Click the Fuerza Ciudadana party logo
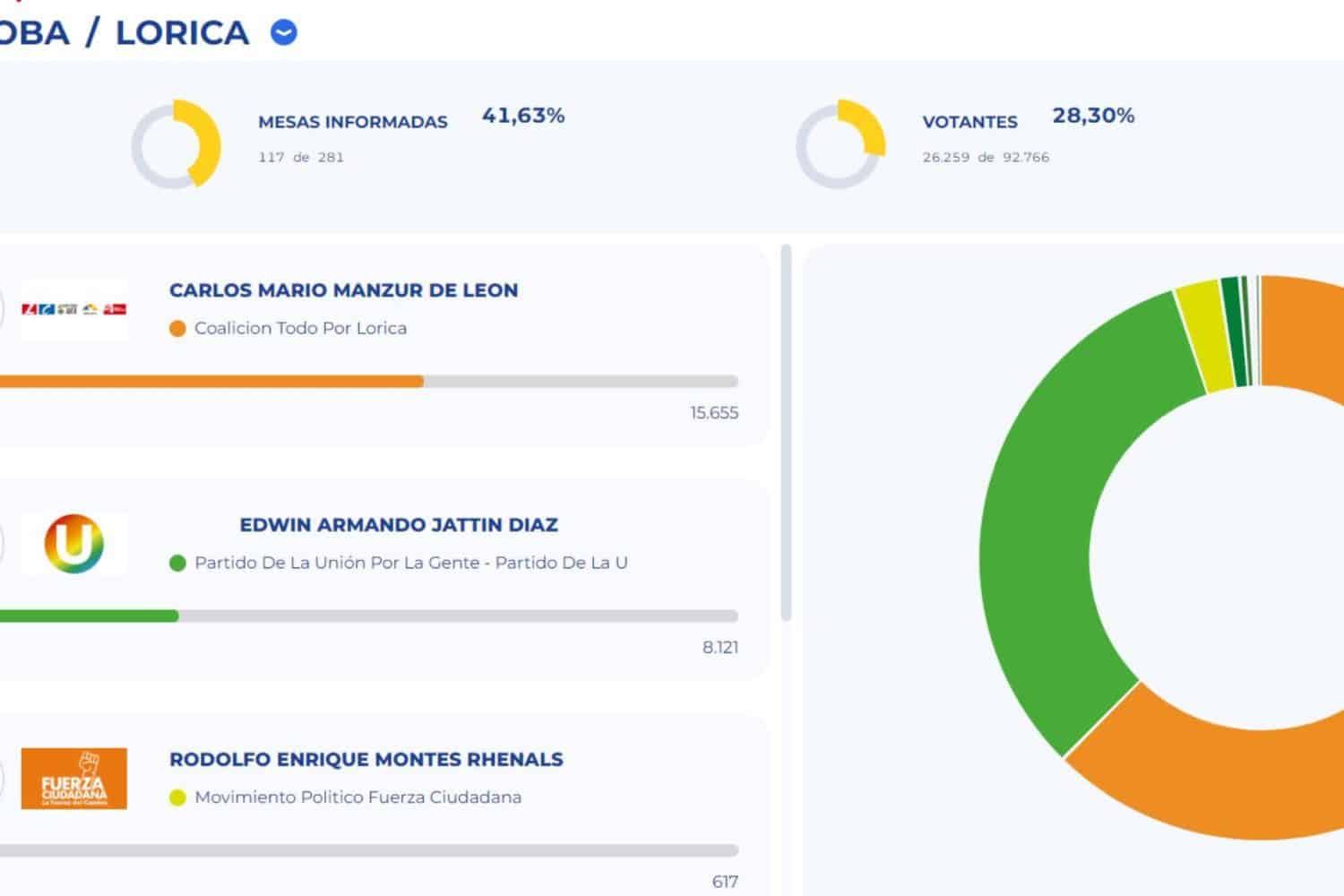 pos(74,779)
